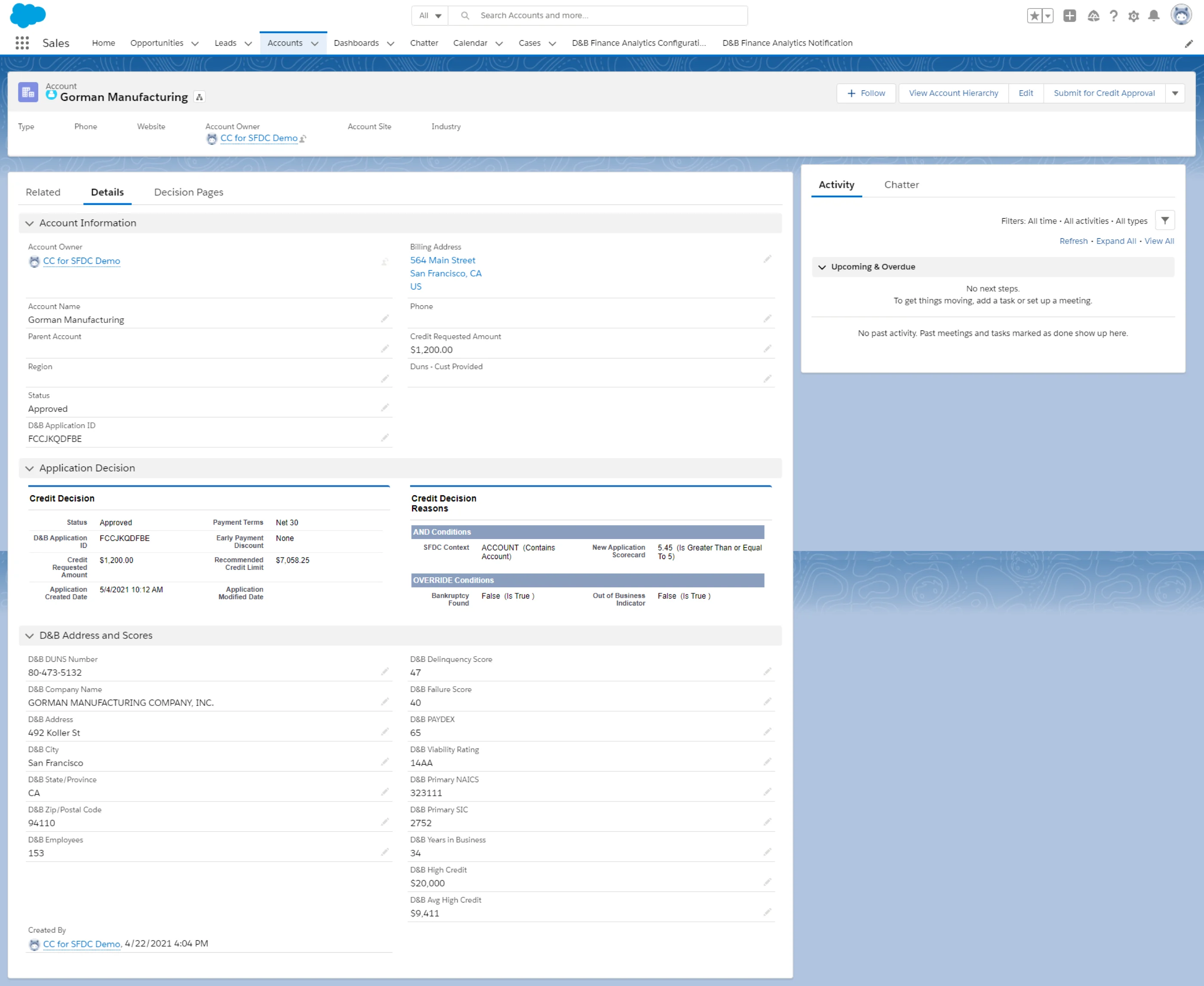Screen dimensions: 1204x986
Task: Open the 564 Main Street billing address link
Action: [x=442, y=260]
